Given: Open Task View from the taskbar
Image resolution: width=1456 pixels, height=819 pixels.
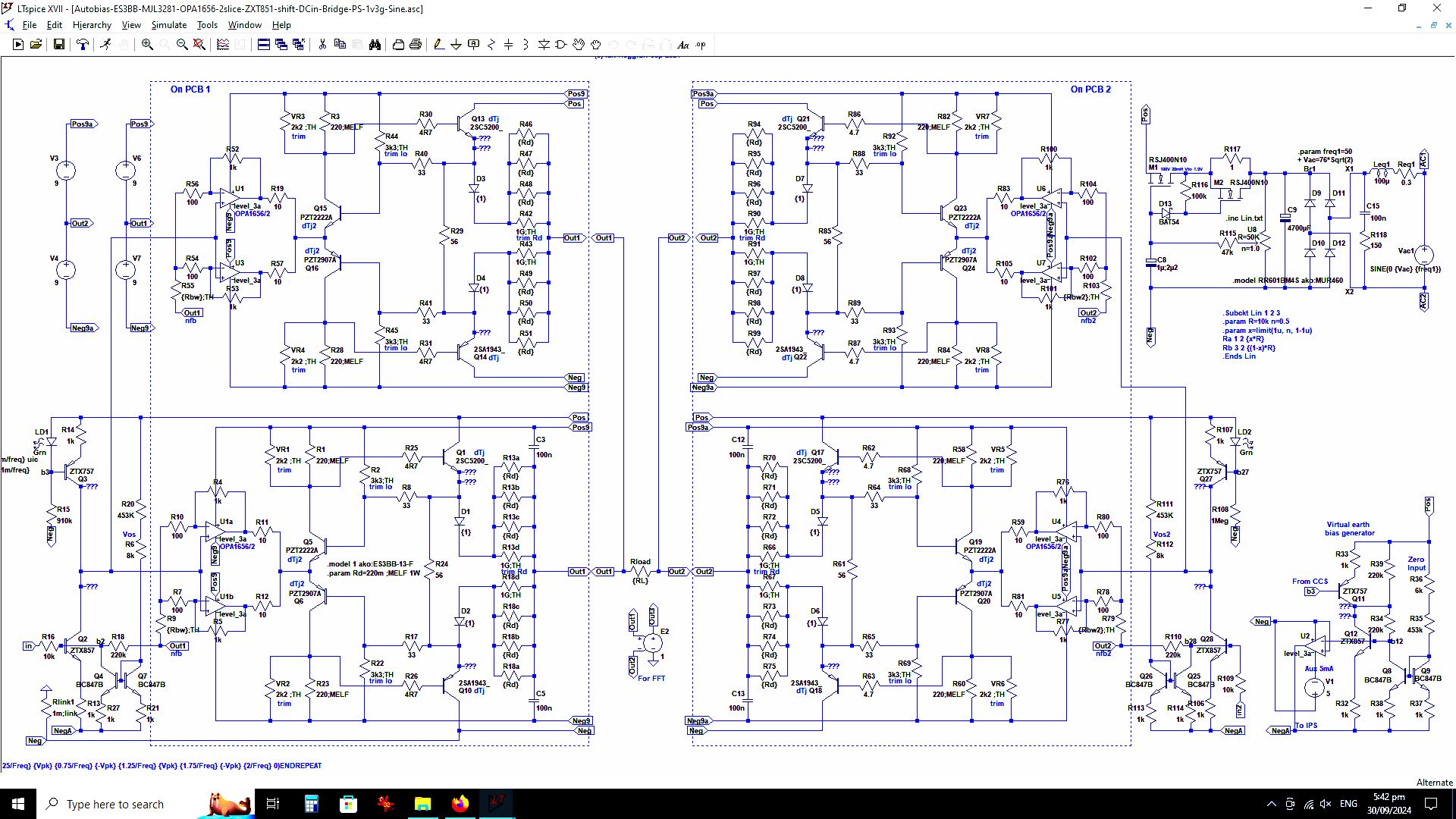Looking at the screenshot, I should pos(273,804).
